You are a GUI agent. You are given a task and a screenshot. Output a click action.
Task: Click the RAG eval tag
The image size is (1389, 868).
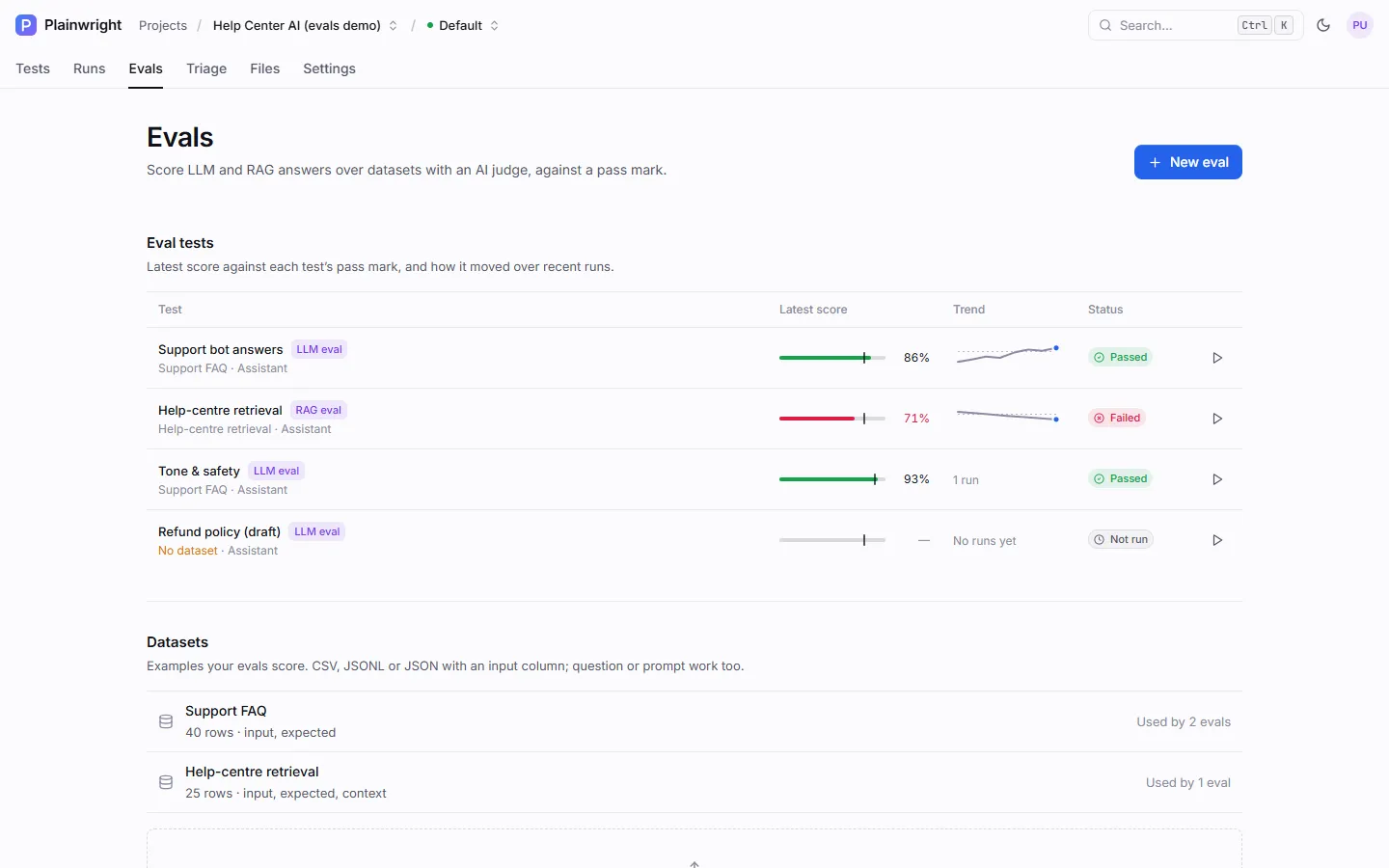(x=318, y=410)
